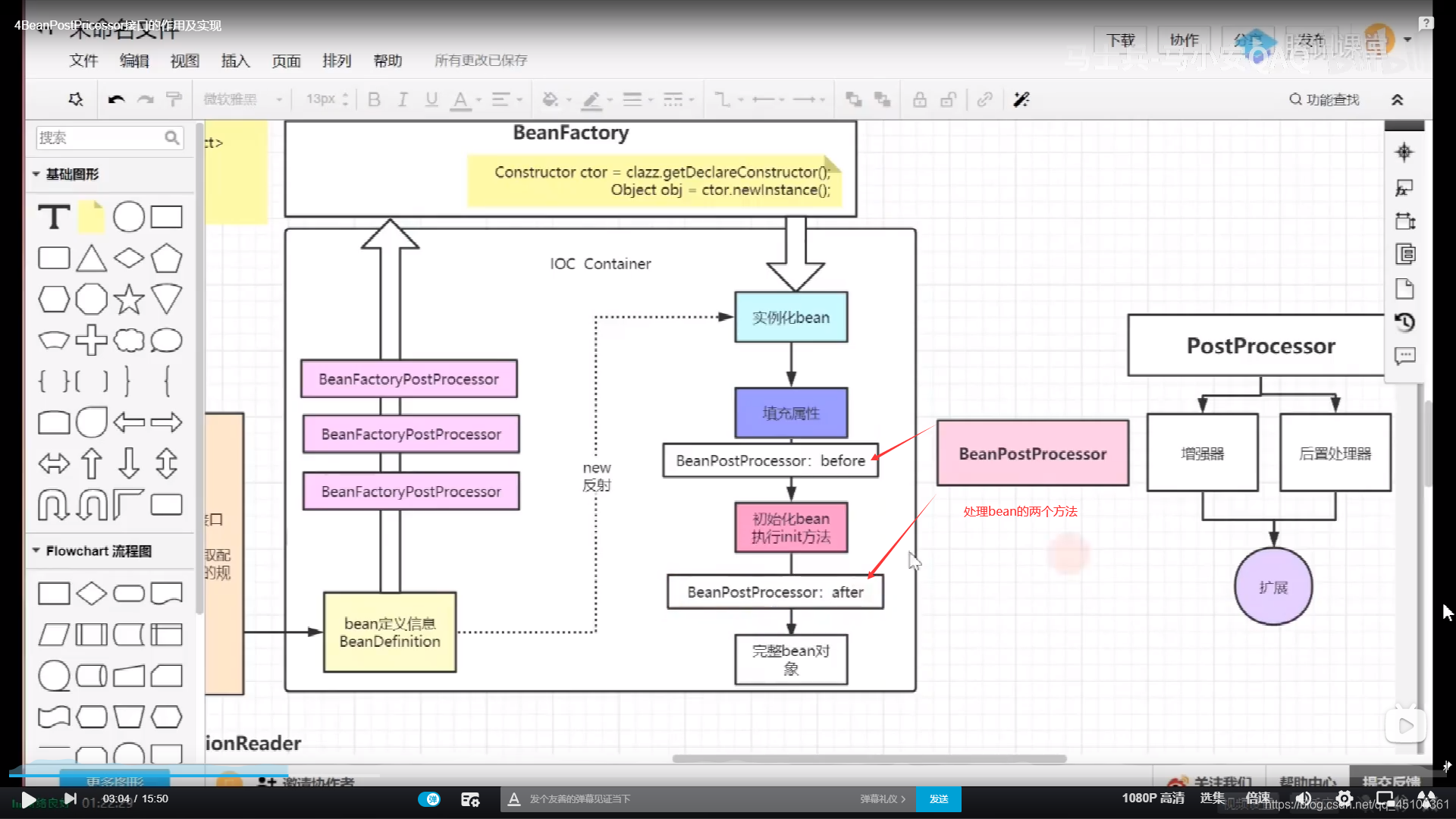Click the unlock icon
The image size is (1456, 819).
[948, 99]
